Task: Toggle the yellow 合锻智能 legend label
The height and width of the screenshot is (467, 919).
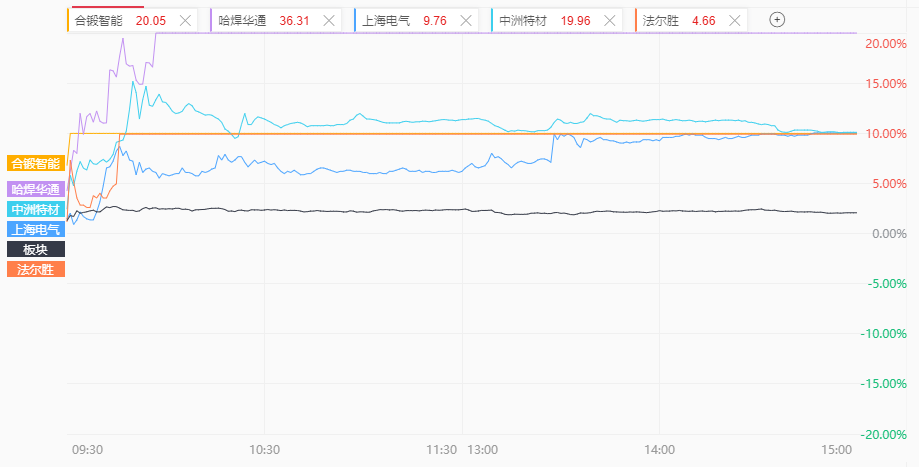Action: [x=36, y=163]
